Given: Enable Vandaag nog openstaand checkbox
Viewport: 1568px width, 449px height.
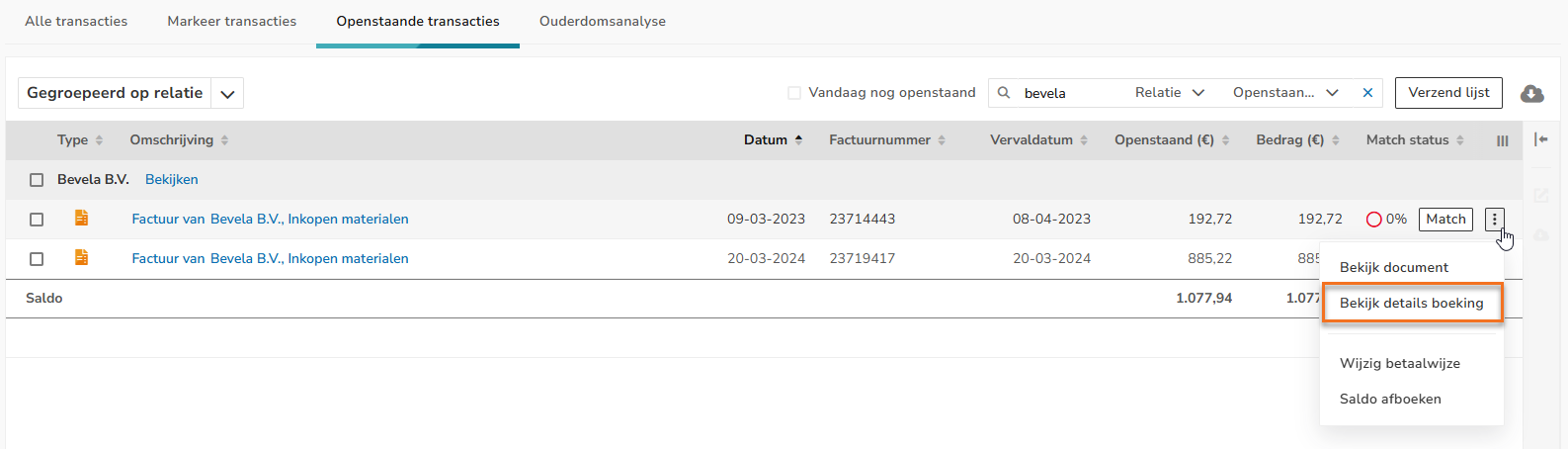Looking at the screenshot, I should [x=794, y=93].
